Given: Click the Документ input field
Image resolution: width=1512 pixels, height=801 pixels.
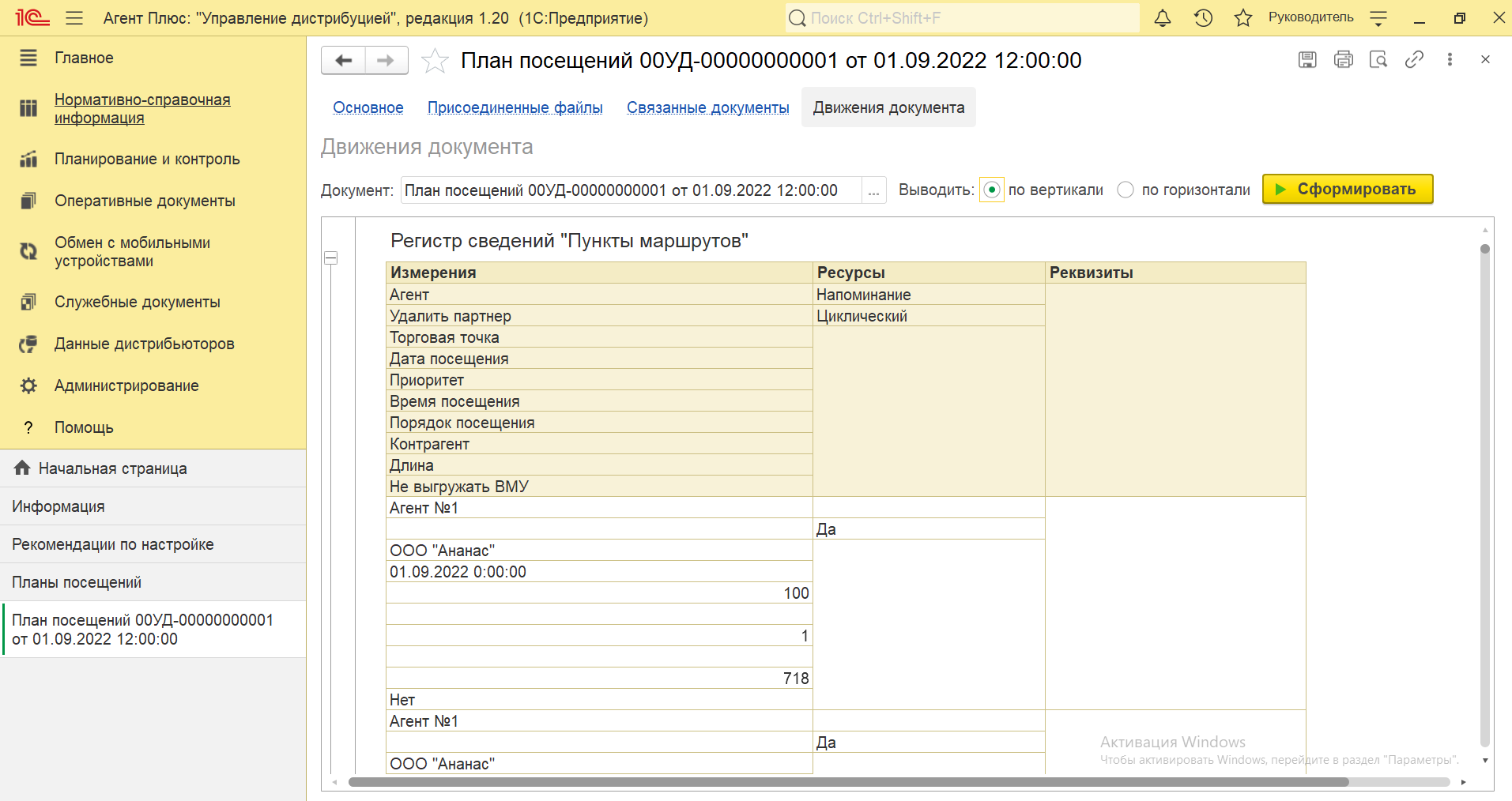Looking at the screenshot, I should tap(631, 190).
